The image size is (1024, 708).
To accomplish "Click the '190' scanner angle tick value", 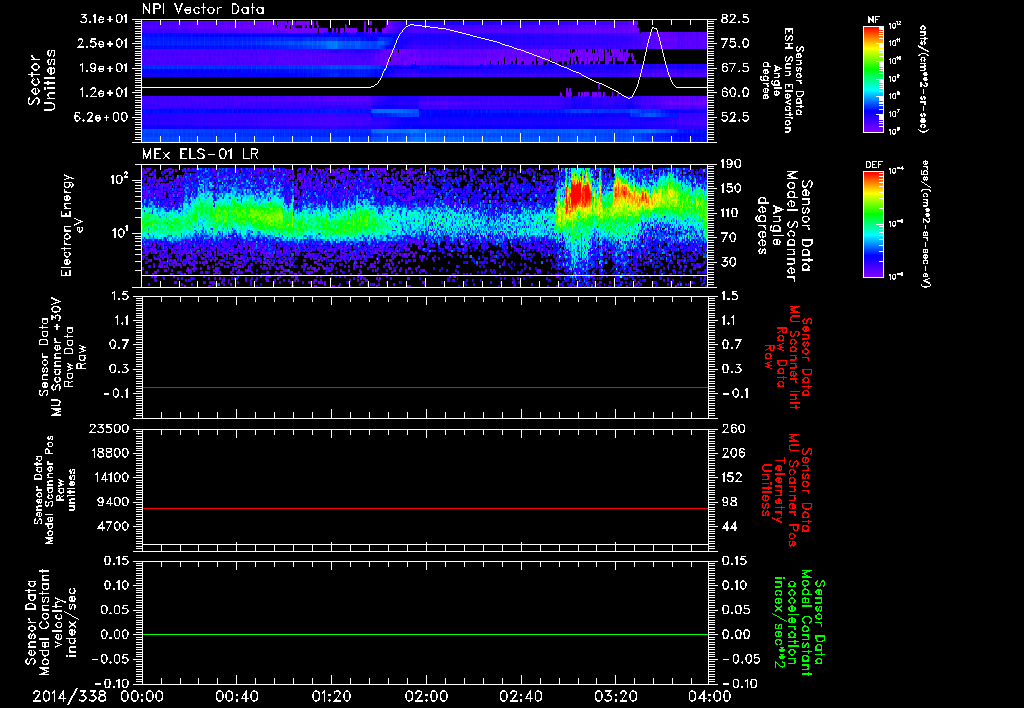I will pyautogui.click(x=732, y=164).
